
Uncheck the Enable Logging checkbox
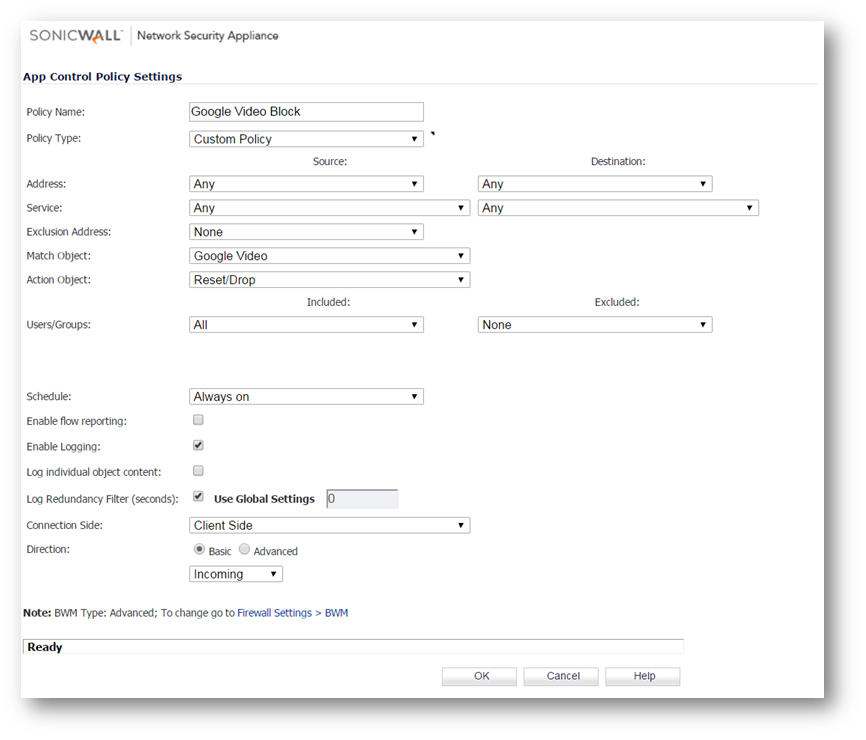(x=198, y=445)
